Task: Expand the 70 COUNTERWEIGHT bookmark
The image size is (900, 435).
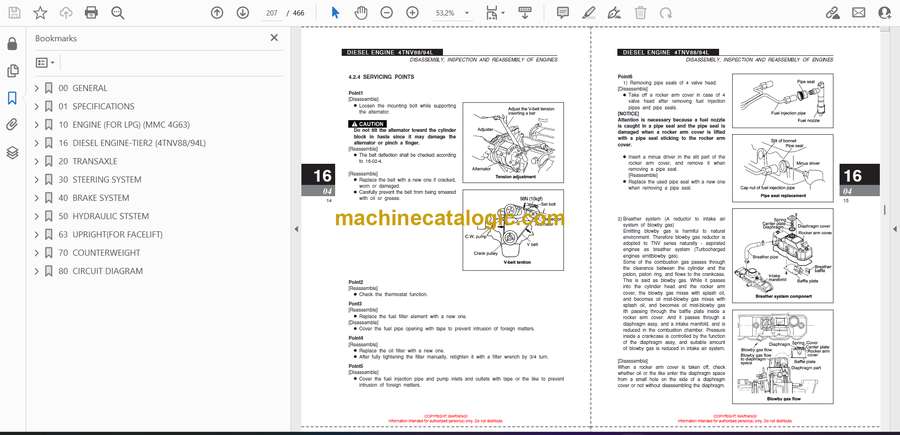Action: coord(37,253)
